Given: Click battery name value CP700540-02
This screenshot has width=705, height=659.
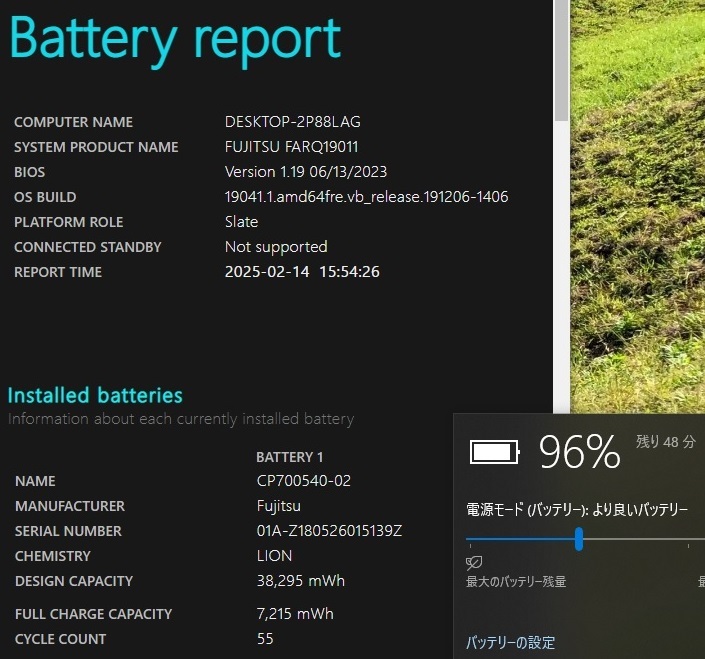Looking at the screenshot, I should pos(303,481).
